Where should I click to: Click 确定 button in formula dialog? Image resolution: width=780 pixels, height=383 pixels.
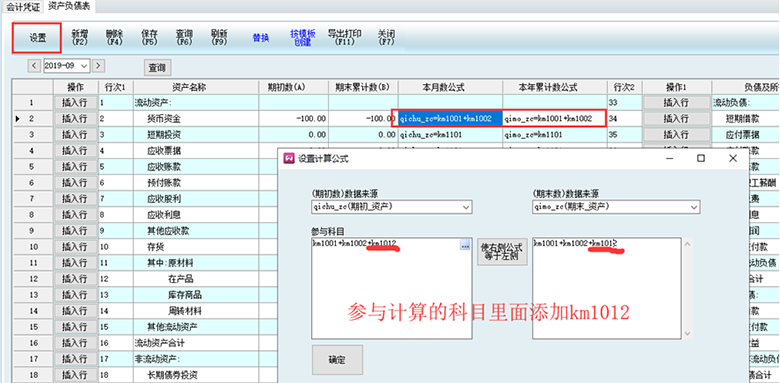point(337,360)
